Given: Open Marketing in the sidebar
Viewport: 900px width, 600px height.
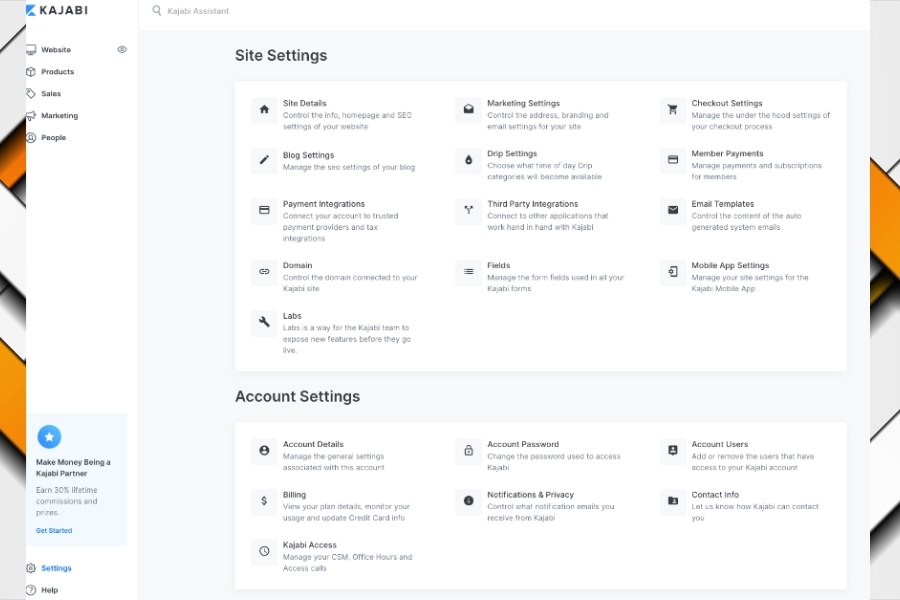Looking at the screenshot, I should (x=59, y=115).
